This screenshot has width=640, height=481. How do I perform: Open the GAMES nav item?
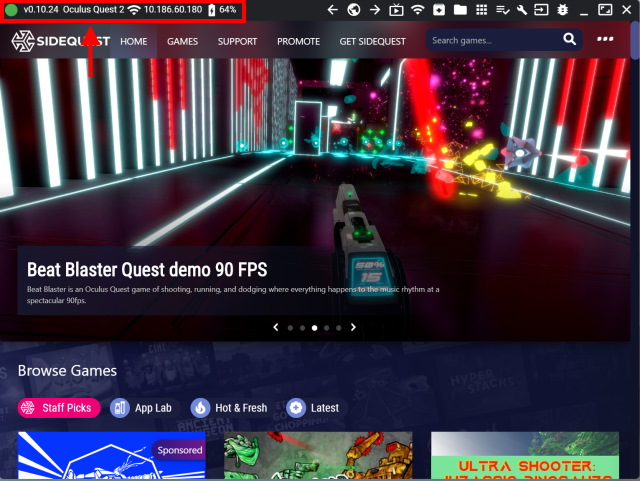(182, 41)
